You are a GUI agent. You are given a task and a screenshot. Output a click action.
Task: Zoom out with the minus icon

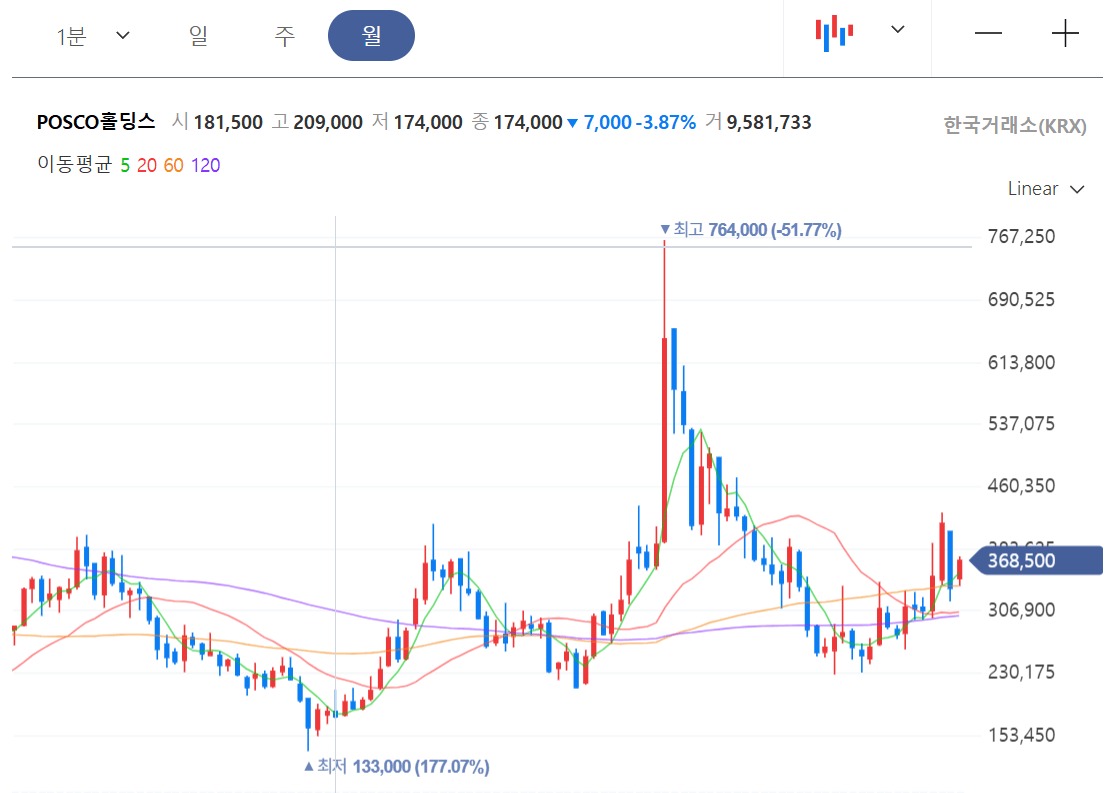click(988, 33)
